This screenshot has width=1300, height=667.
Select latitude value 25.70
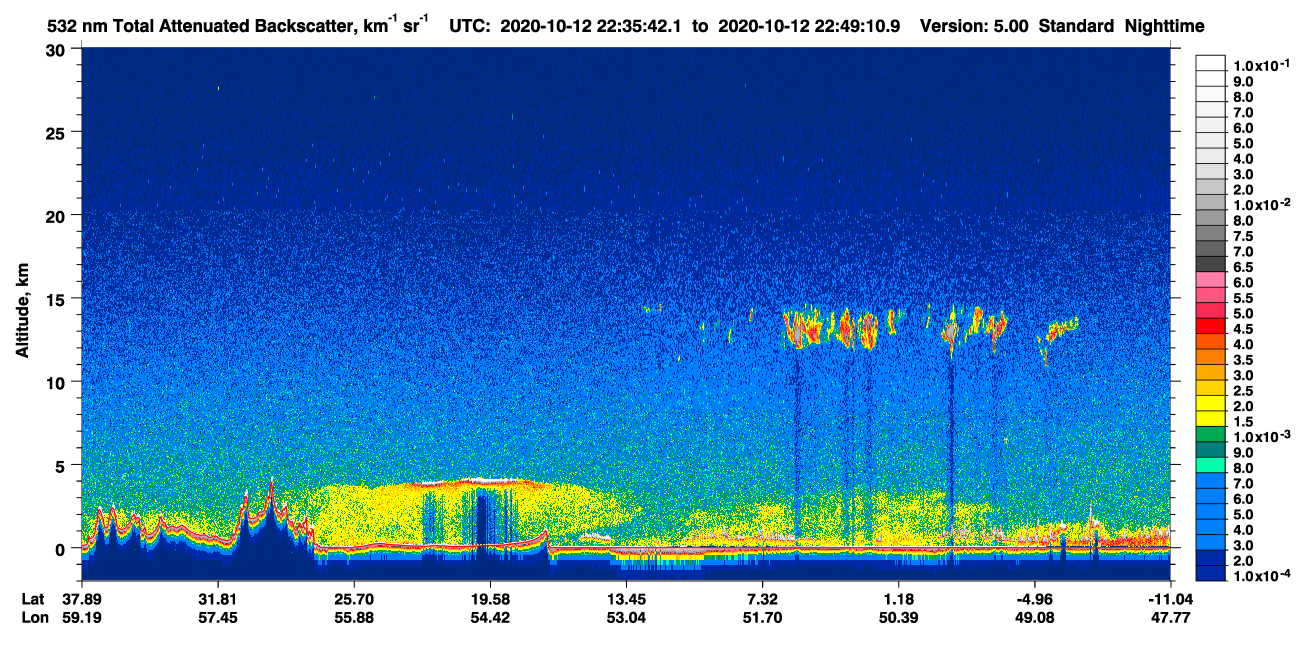tap(353, 599)
